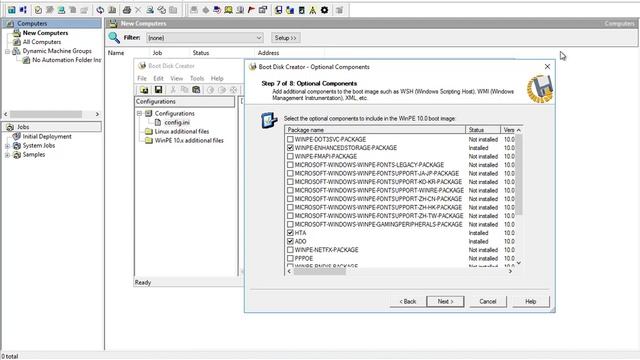Open File menu in Boot Disk Creator
Image resolution: width=640 pixels, height=360 pixels.
tap(142, 78)
